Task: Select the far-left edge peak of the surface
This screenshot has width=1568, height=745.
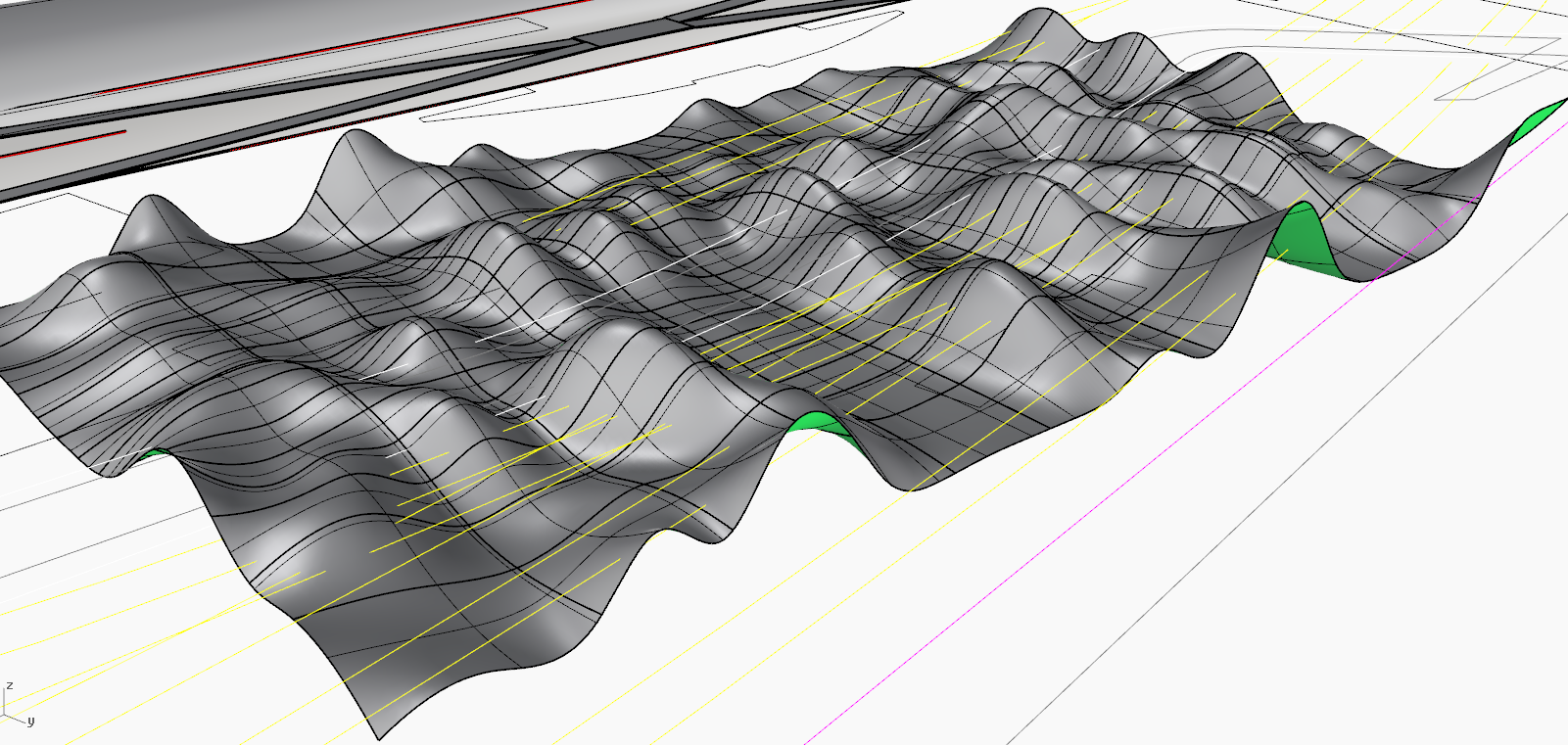Action: (149, 204)
